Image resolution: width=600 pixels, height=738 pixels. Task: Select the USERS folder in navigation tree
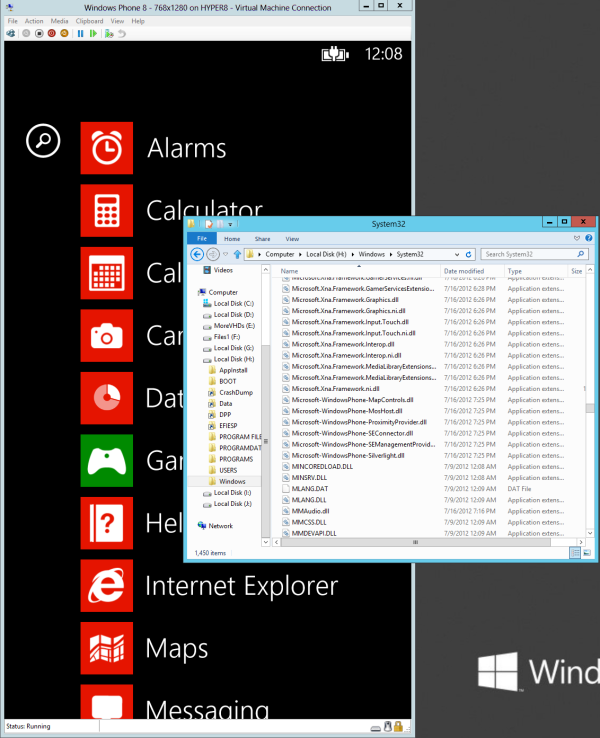[228, 470]
